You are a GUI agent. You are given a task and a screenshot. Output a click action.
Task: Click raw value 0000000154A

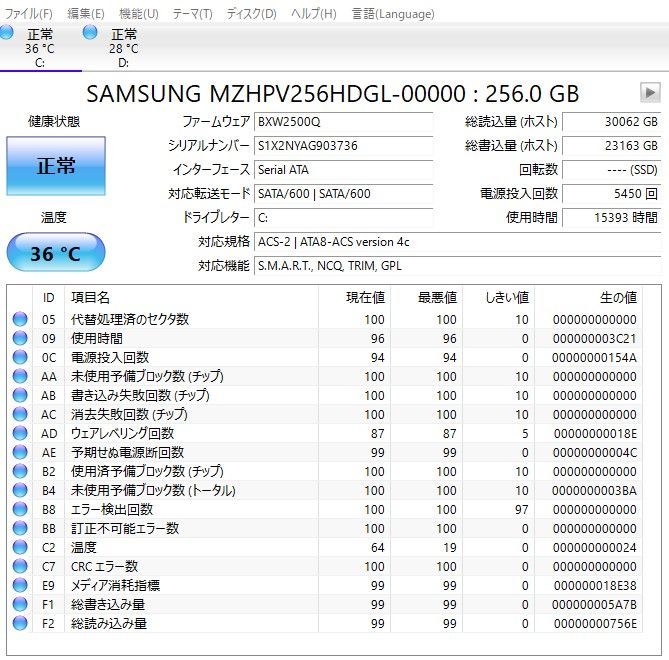point(594,357)
